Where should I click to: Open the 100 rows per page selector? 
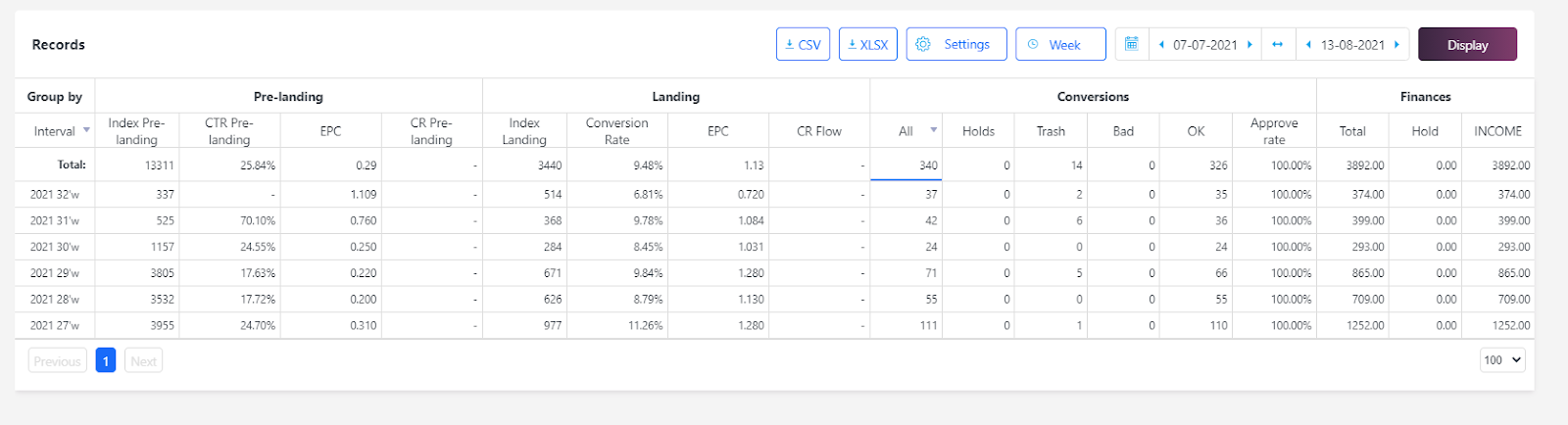pyautogui.click(x=1502, y=360)
